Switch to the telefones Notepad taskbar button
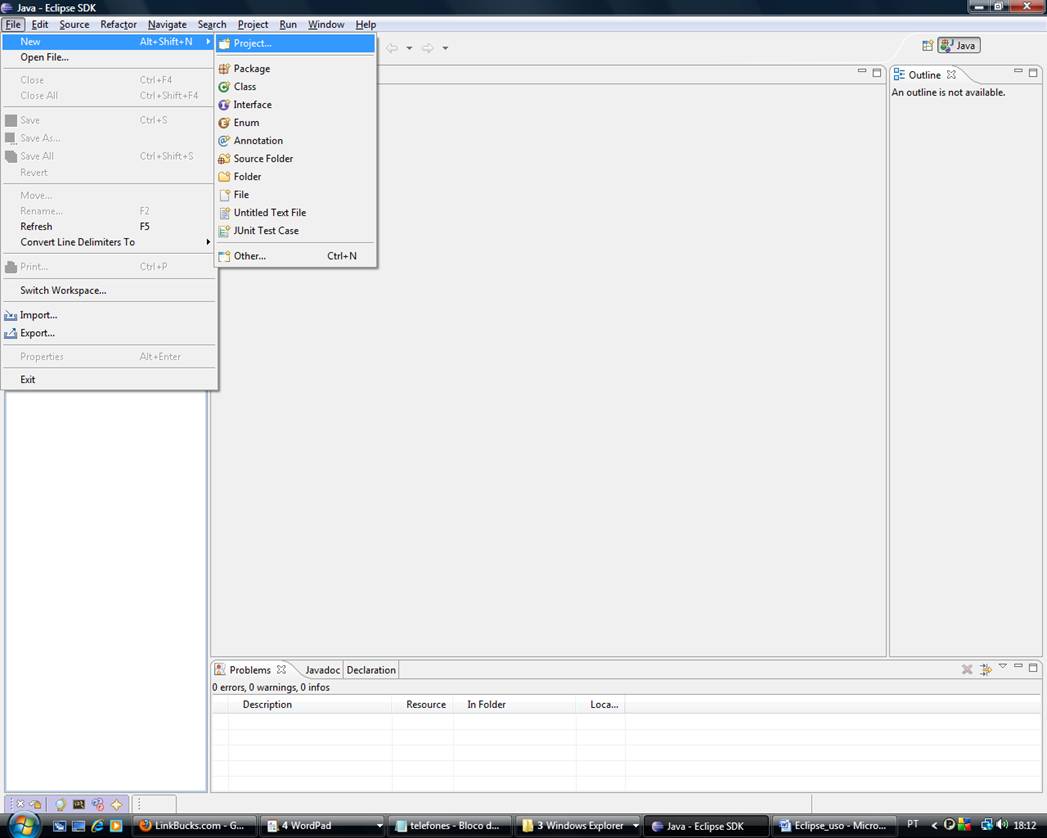Image resolution: width=1047 pixels, height=838 pixels. 450,825
